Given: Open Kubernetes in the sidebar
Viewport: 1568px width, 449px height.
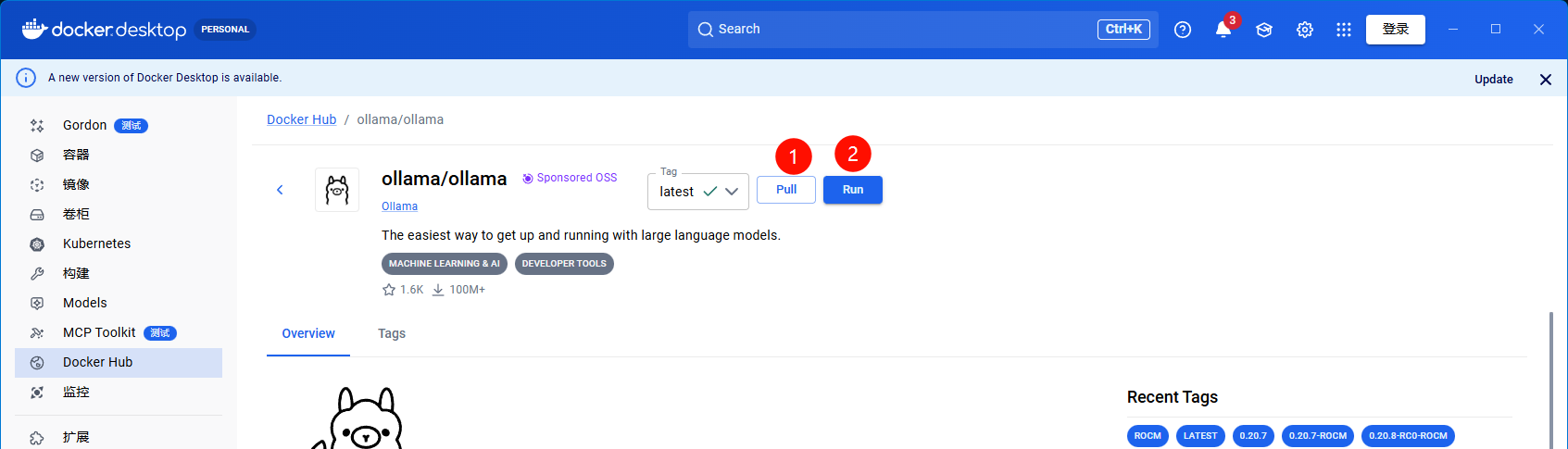Looking at the screenshot, I should click(119, 244).
